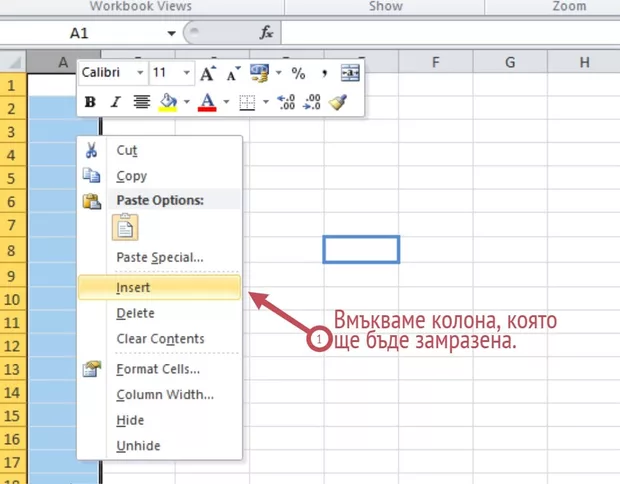Select row 17 header
620x484 pixels.
pyautogui.click(x=13, y=462)
